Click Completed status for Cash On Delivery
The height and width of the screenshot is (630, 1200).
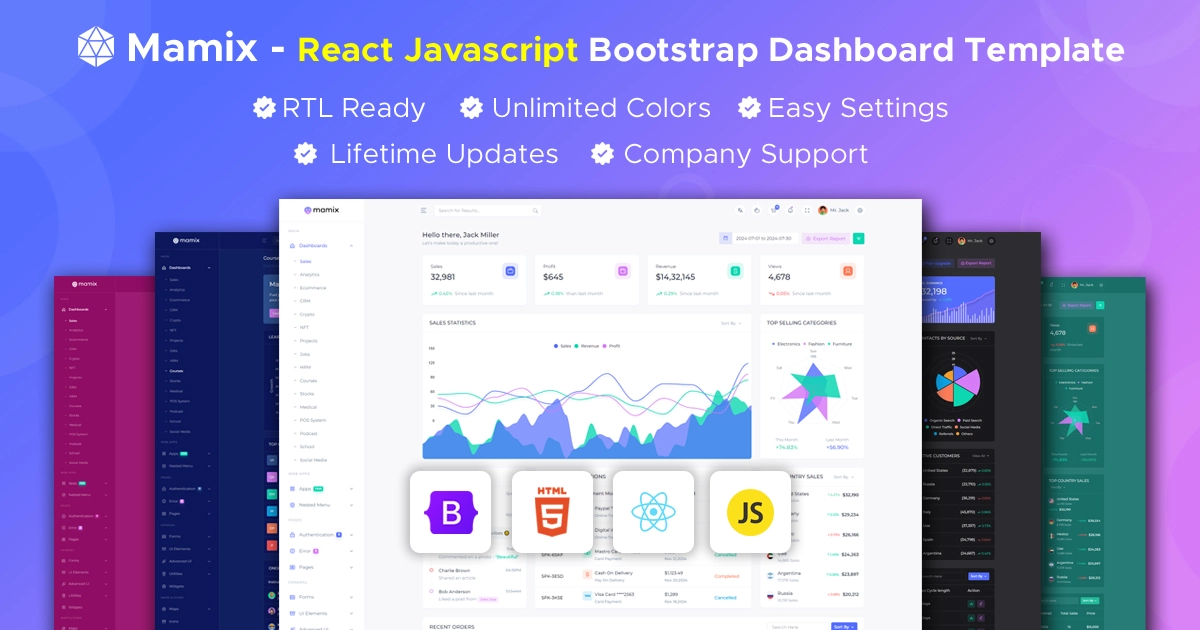pos(727,576)
